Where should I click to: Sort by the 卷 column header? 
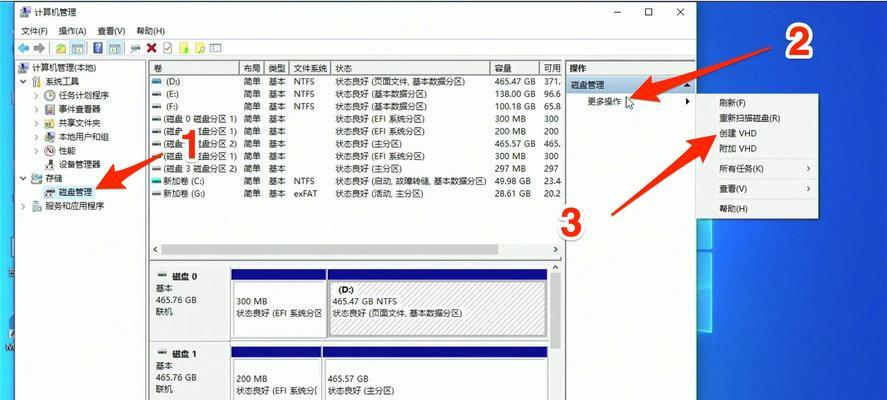click(195, 68)
